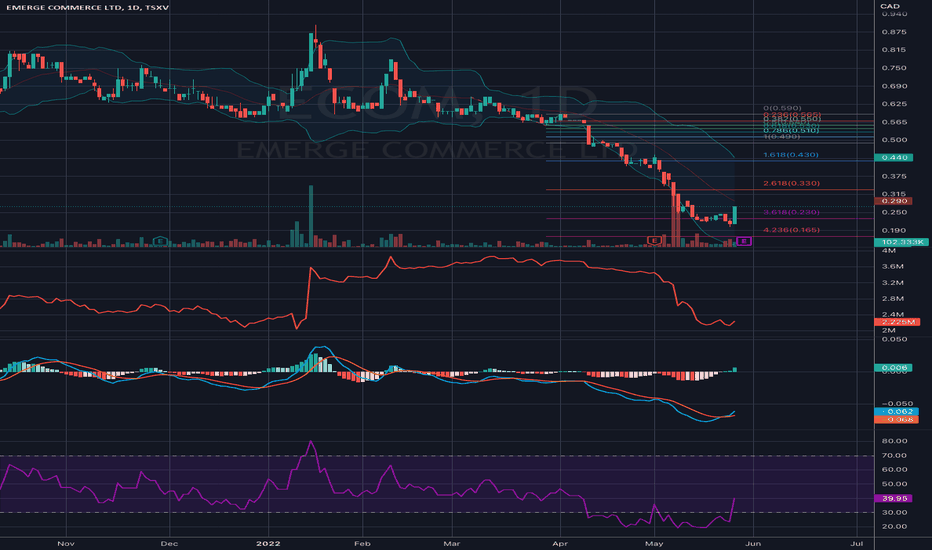Screen dimensions: 932x550
Task: Select the 1.618(0.430) Fibonacci level label
Action: (x=791, y=155)
